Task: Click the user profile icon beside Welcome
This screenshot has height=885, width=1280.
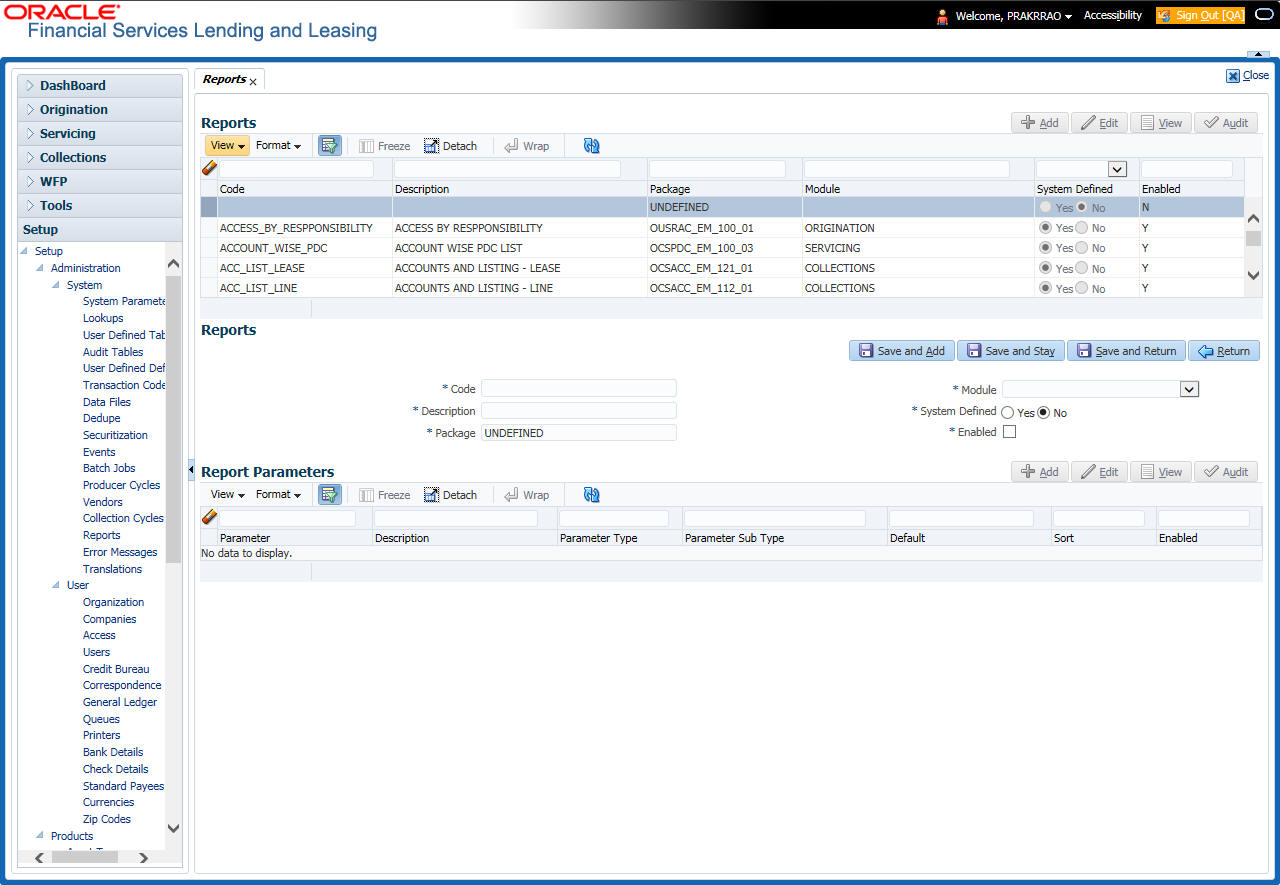Action: [x=942, y=16]
